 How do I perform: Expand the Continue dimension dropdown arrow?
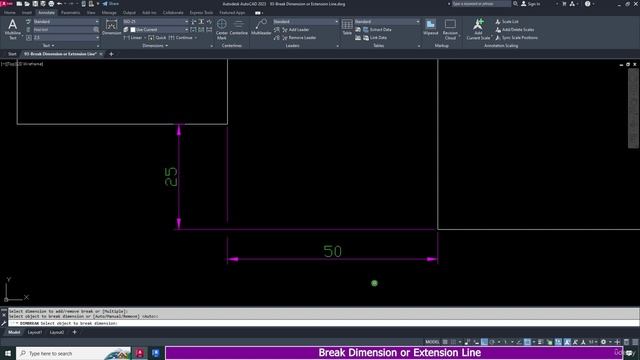point(196,38)
